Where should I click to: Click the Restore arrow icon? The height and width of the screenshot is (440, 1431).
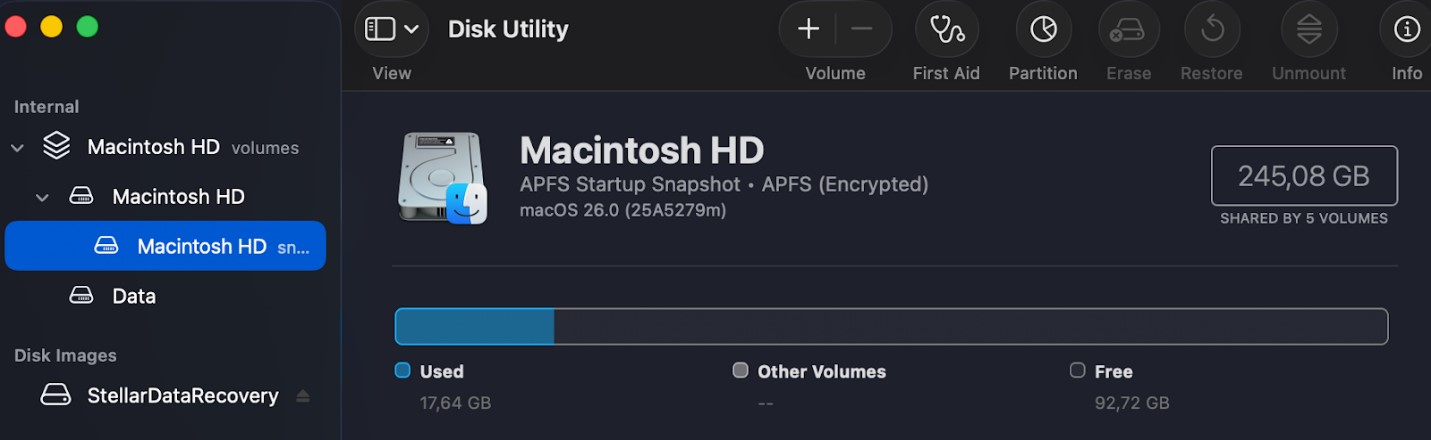[1212, 29]
